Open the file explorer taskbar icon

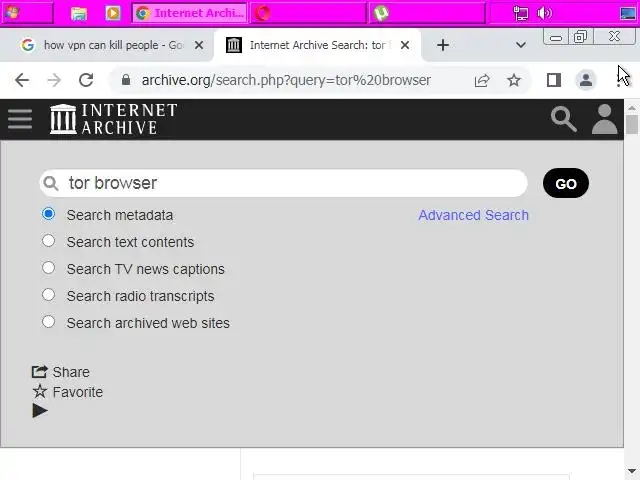(78, 13)
